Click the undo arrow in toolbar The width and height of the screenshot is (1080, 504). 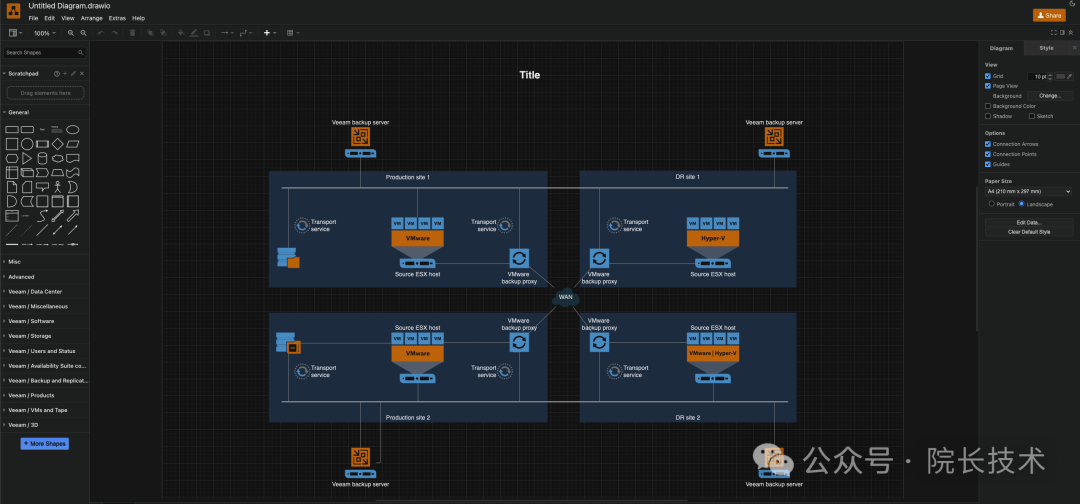[101, 32]
